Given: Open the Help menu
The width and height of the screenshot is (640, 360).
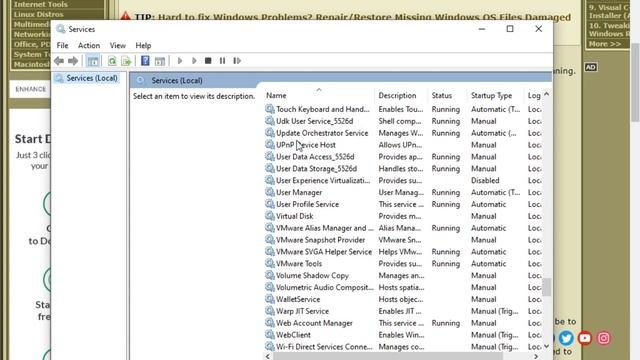Looking at the screenshot, I should (143, 45).
